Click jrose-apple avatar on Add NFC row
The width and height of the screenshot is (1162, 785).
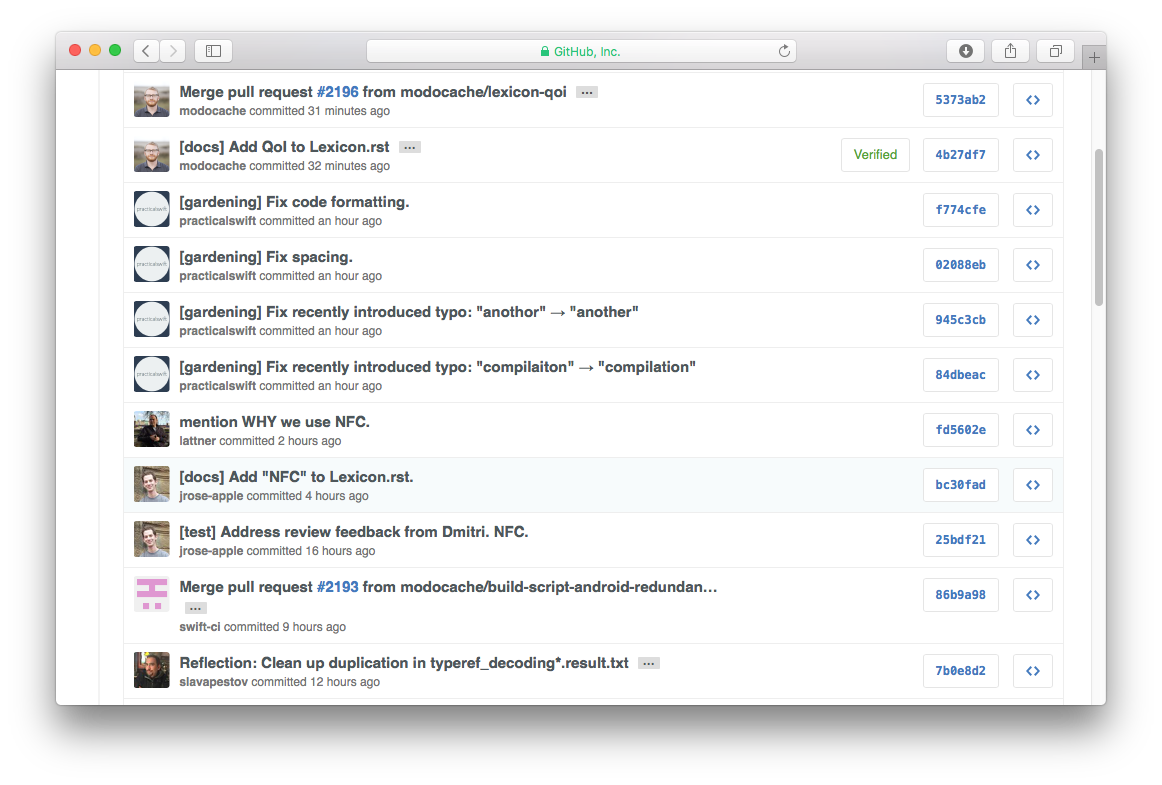coord(152,485)
